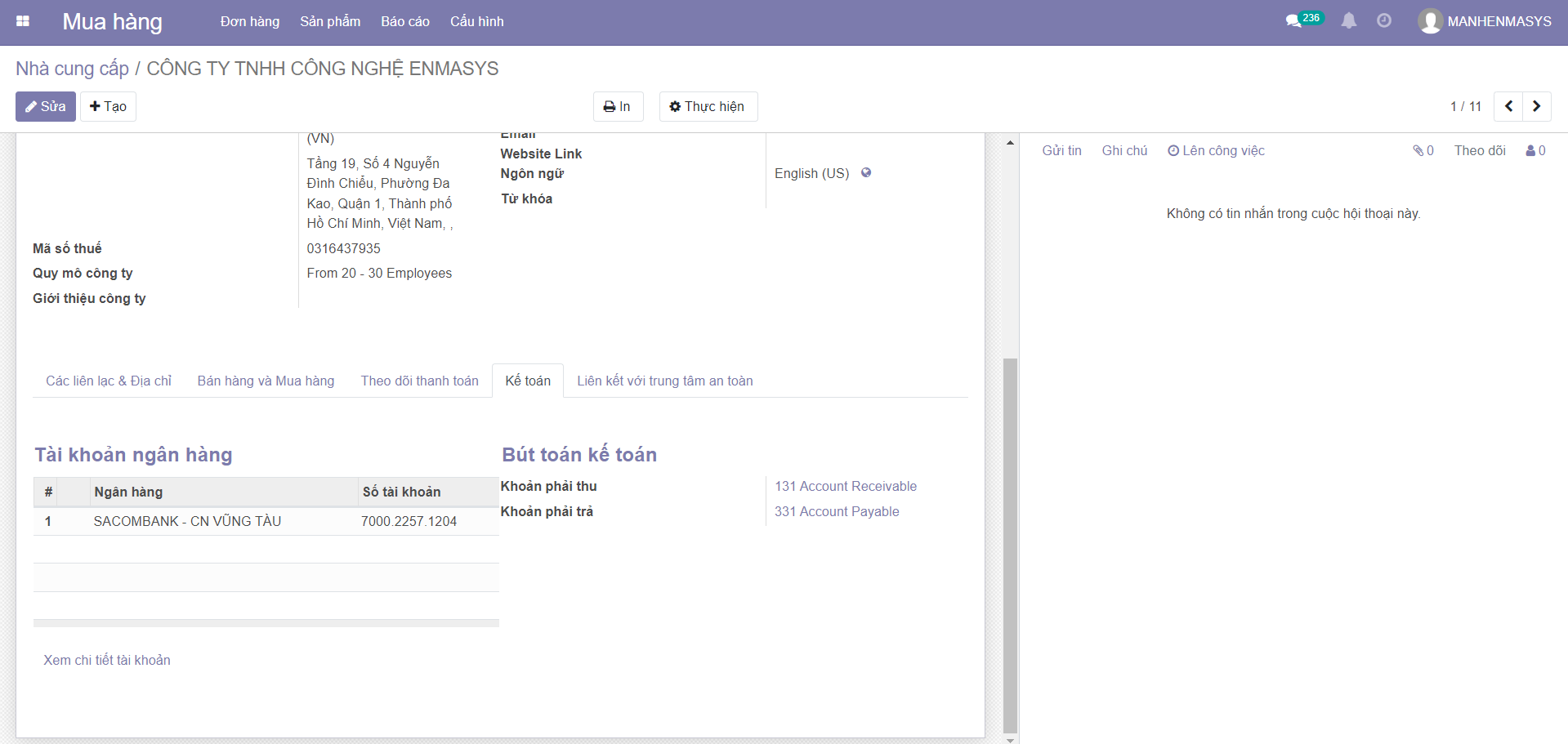Open the MANHENMASYS user menu
Screen dimensions: 1568x744
coord(1485,21)
